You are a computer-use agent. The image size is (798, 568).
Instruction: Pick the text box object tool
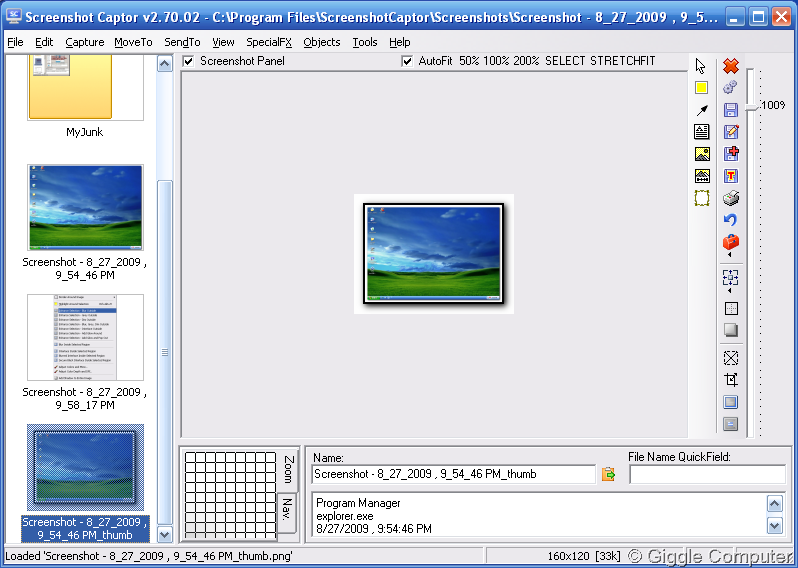tap(702, 132)
